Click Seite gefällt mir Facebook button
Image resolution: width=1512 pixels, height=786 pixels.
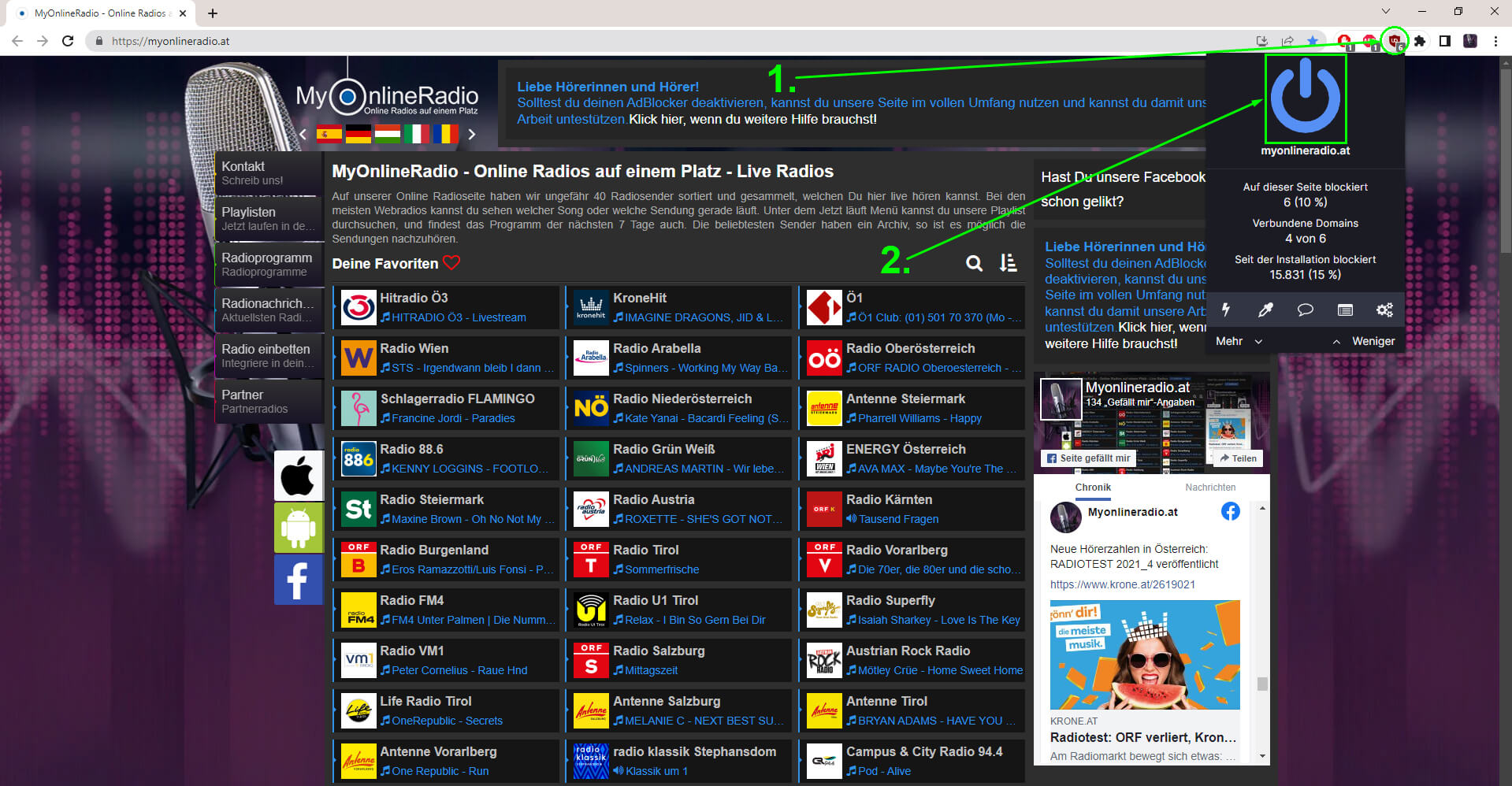[1088, 458]
